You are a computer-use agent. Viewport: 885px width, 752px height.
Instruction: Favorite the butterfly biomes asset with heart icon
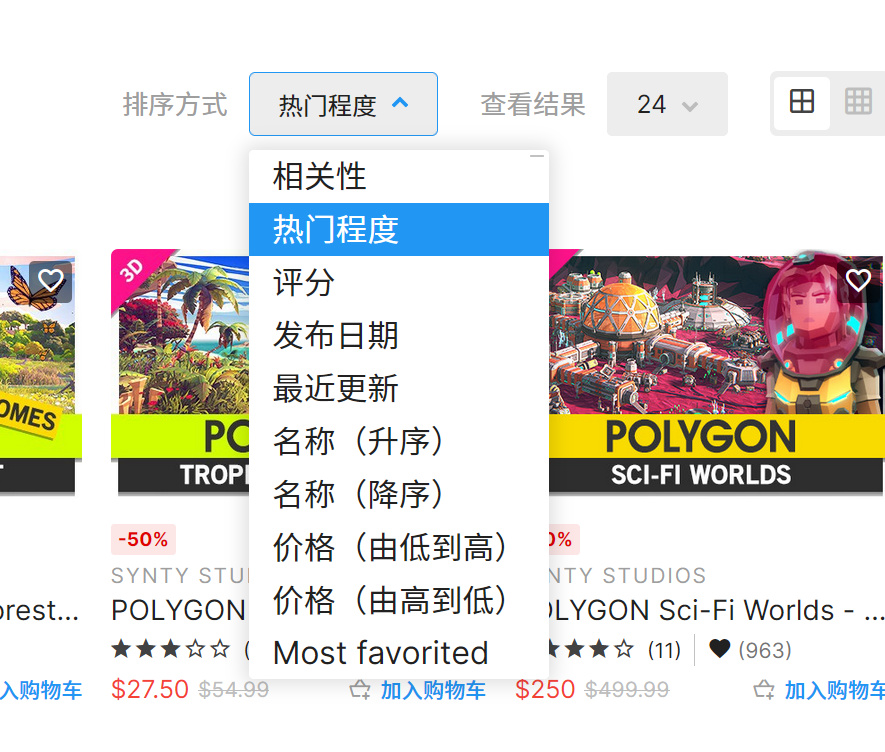point(50,281)
